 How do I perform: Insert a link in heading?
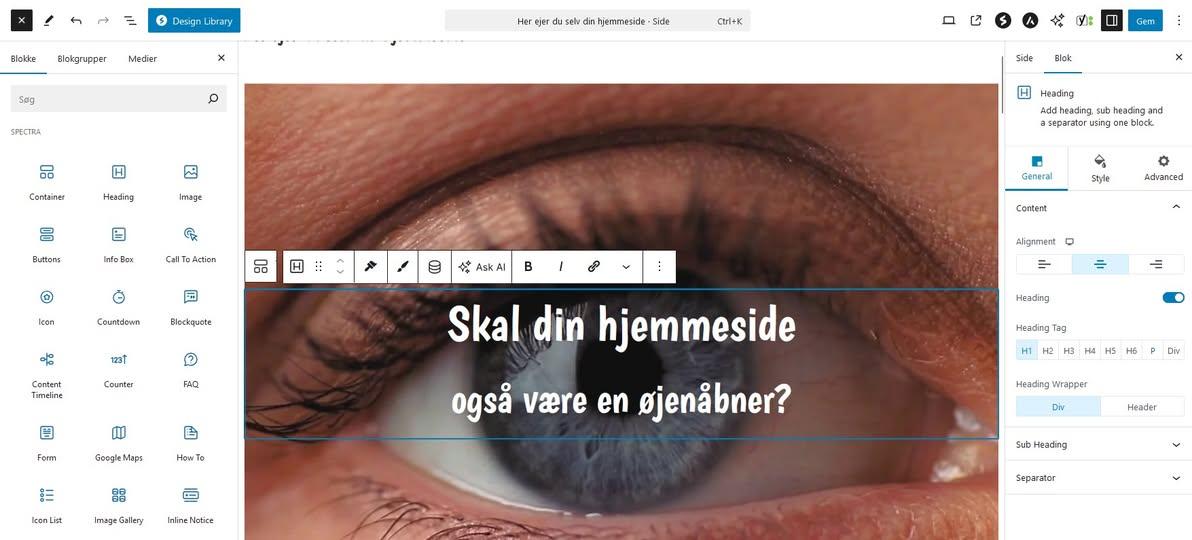(x=594, y=266)
